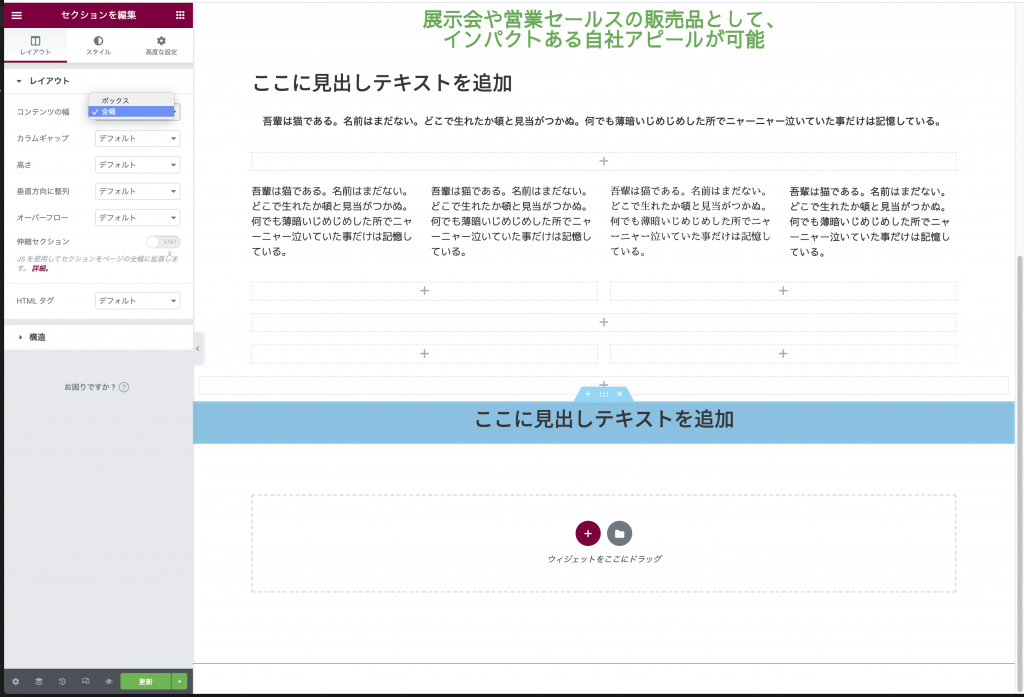Open revision history icon in footer
The image size is (1024, 697).
[62, 681]
